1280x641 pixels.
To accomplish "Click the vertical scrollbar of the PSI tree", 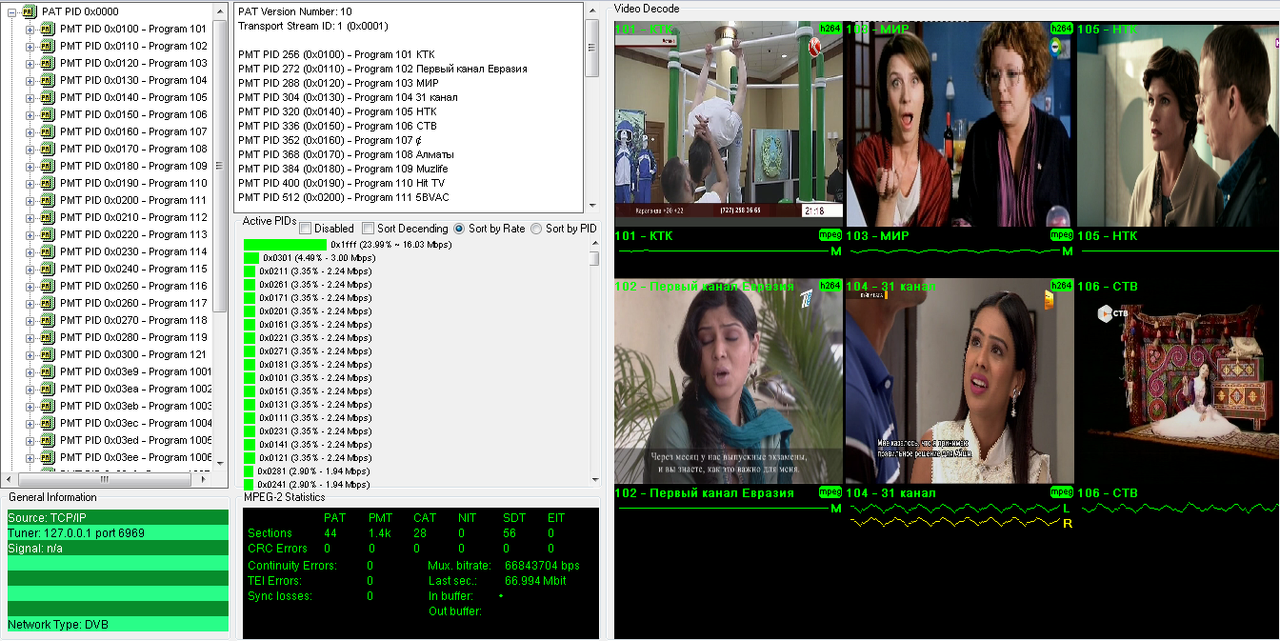I will coord(221,236).
